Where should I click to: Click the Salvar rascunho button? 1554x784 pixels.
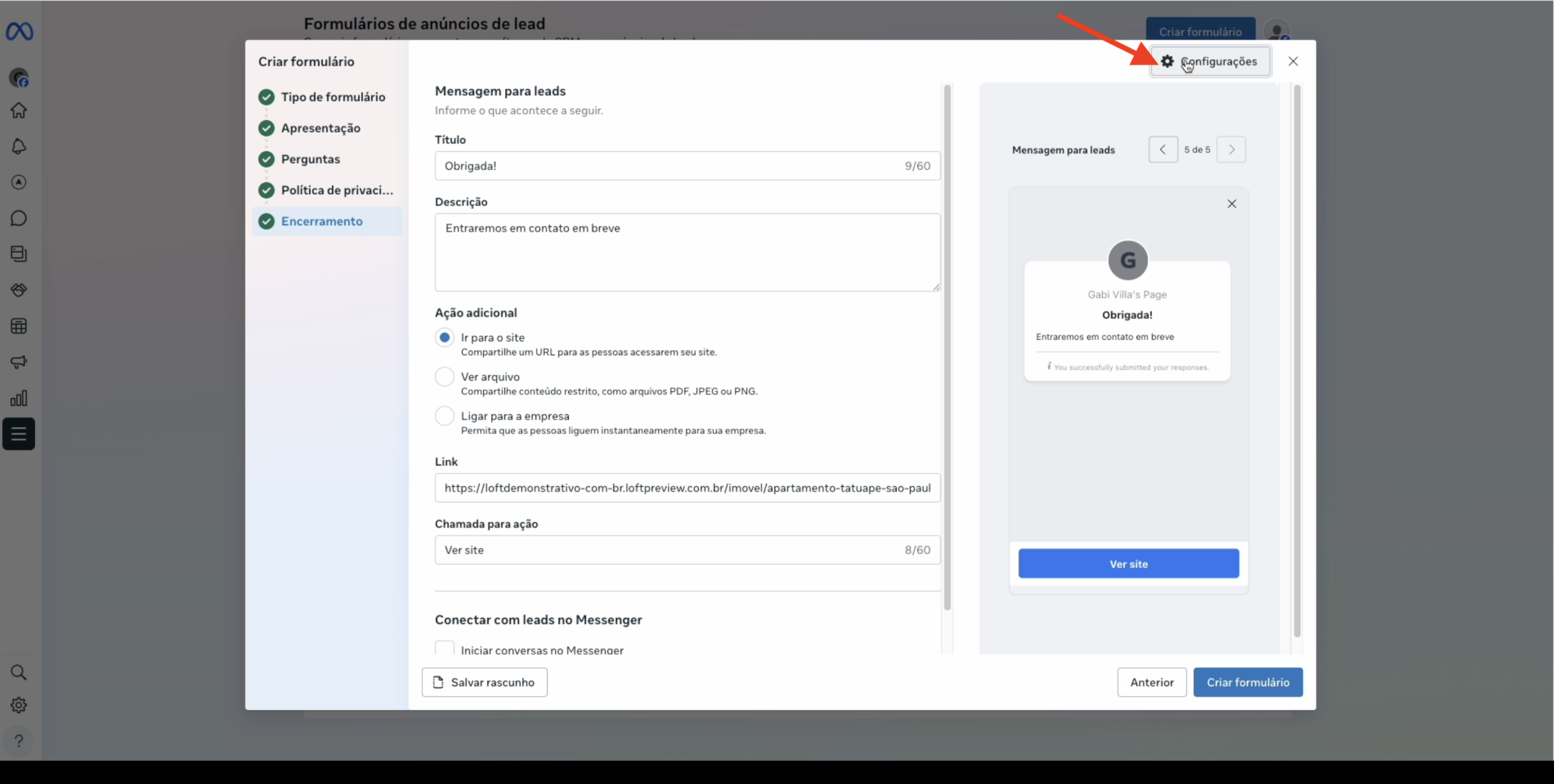pos(484,682)
